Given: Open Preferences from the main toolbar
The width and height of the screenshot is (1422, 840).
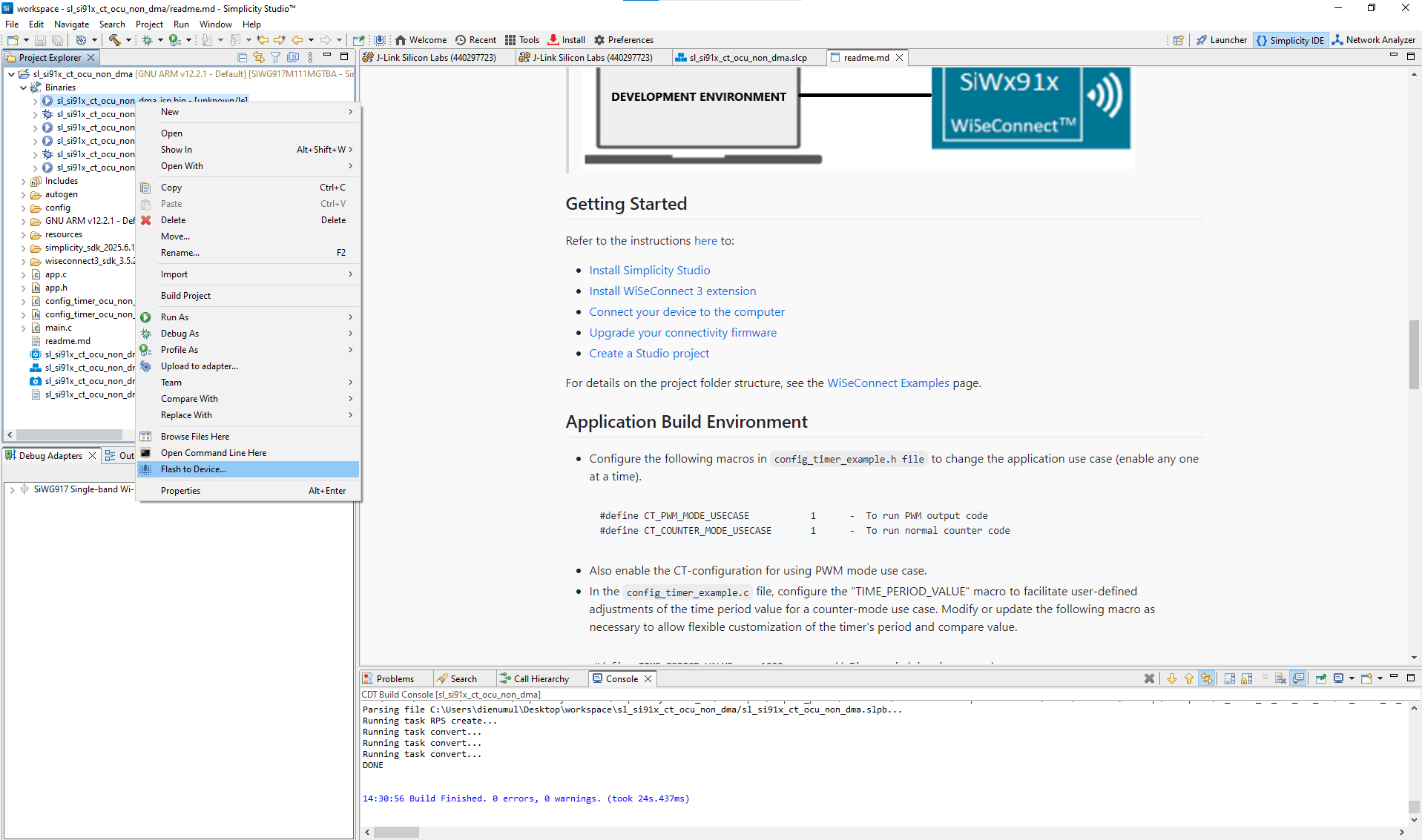Looking at the screenshot, I should point(624,40).
